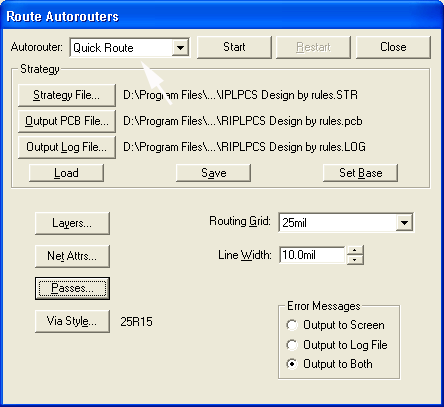The image size is (444, 407).
Task: Open the Passes settings
Action: coord(72,288)
